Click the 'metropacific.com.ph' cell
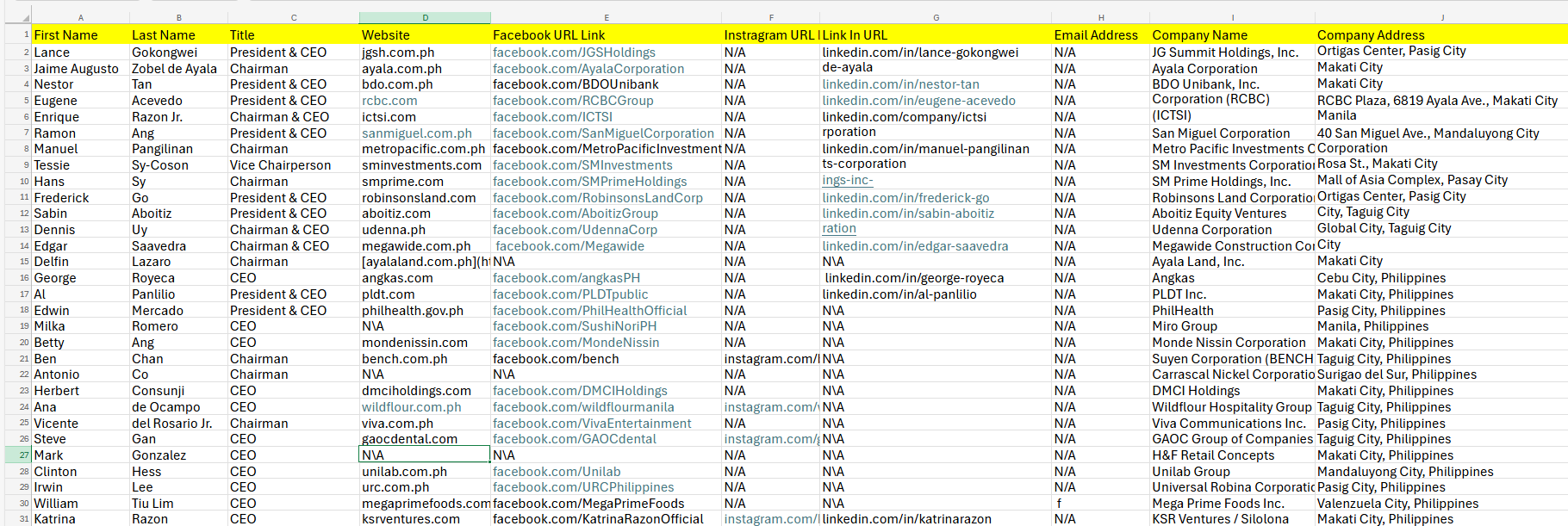The image size is (1568, 526). pos(425,149)
